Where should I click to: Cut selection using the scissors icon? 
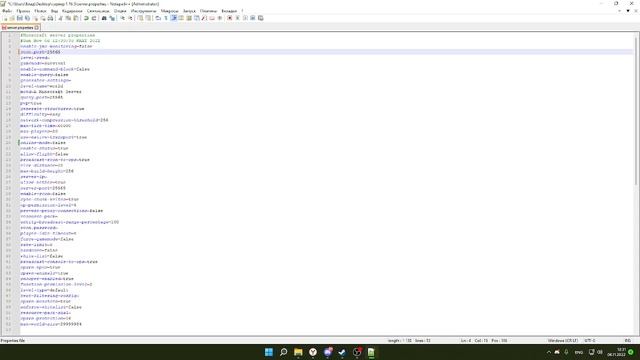60,18
